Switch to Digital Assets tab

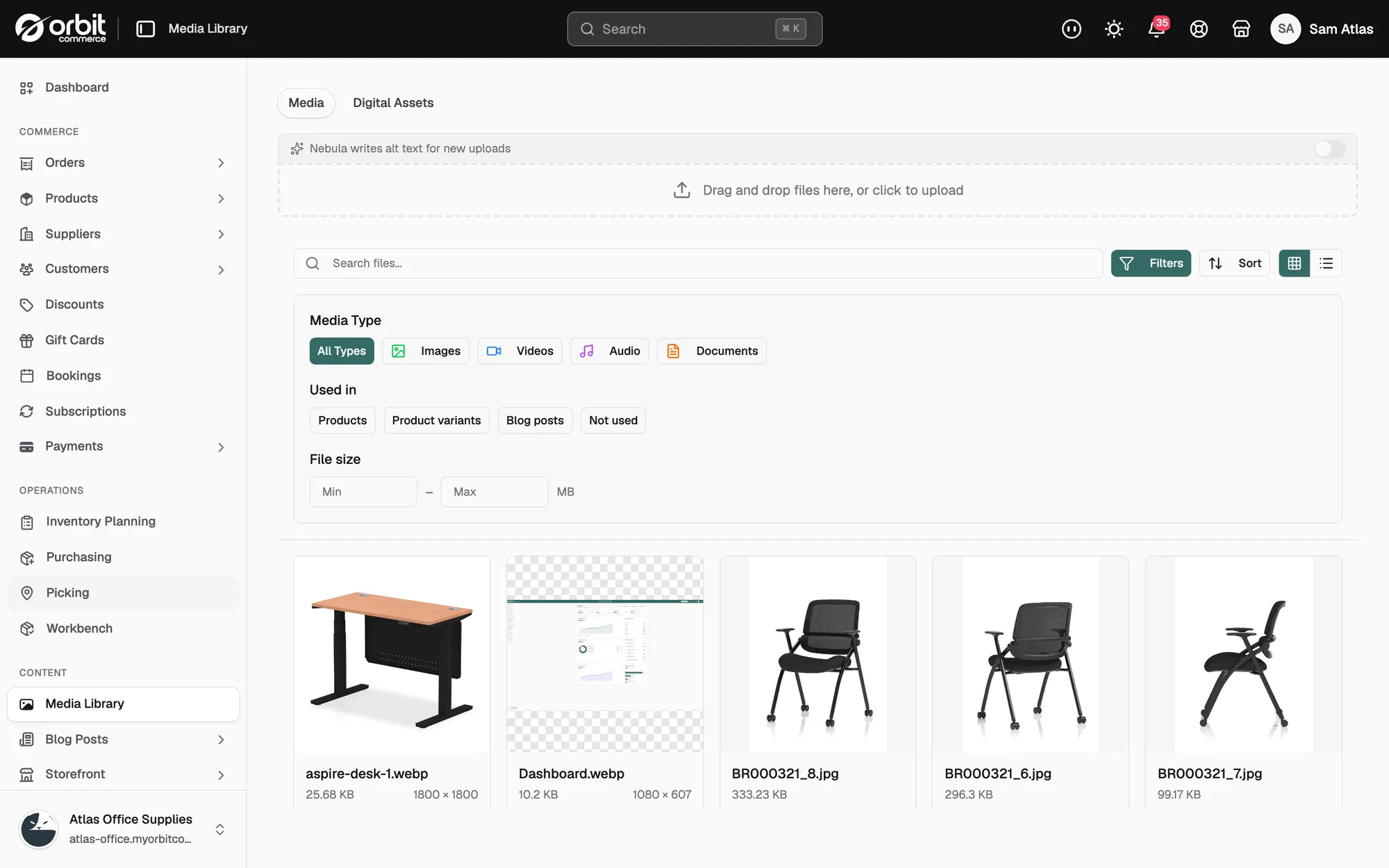(393, 103)
